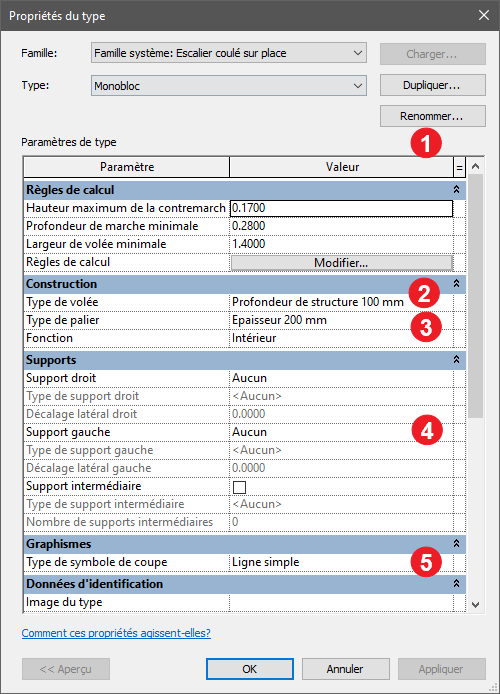Toggle the Support intermédiaire checkbox
Screen dimensions: 500x694
pyautogui.click(x=239, y=487)
